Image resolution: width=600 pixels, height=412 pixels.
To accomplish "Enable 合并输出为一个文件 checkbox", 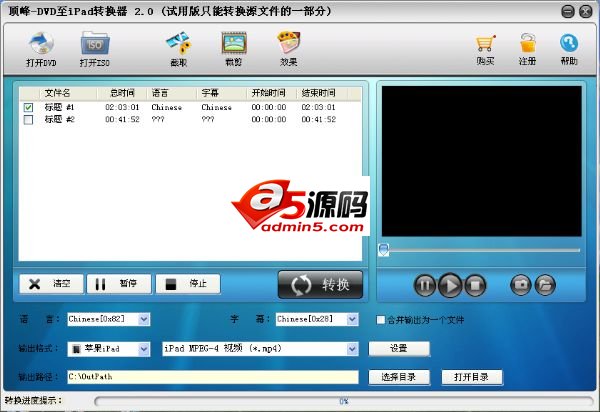I will pos(380,320).
